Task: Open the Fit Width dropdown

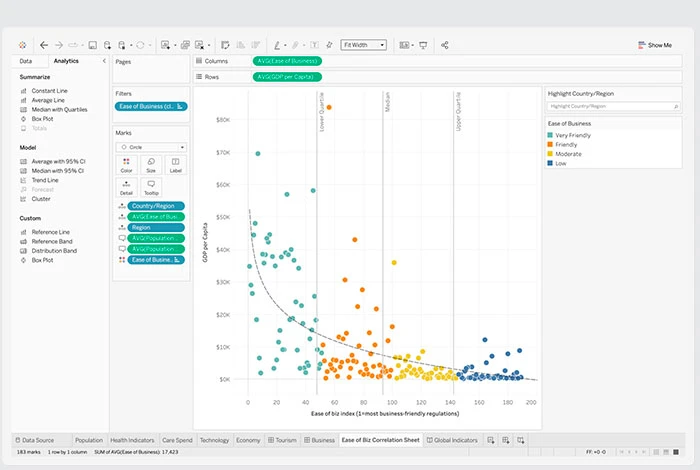Action: [363, 45]
